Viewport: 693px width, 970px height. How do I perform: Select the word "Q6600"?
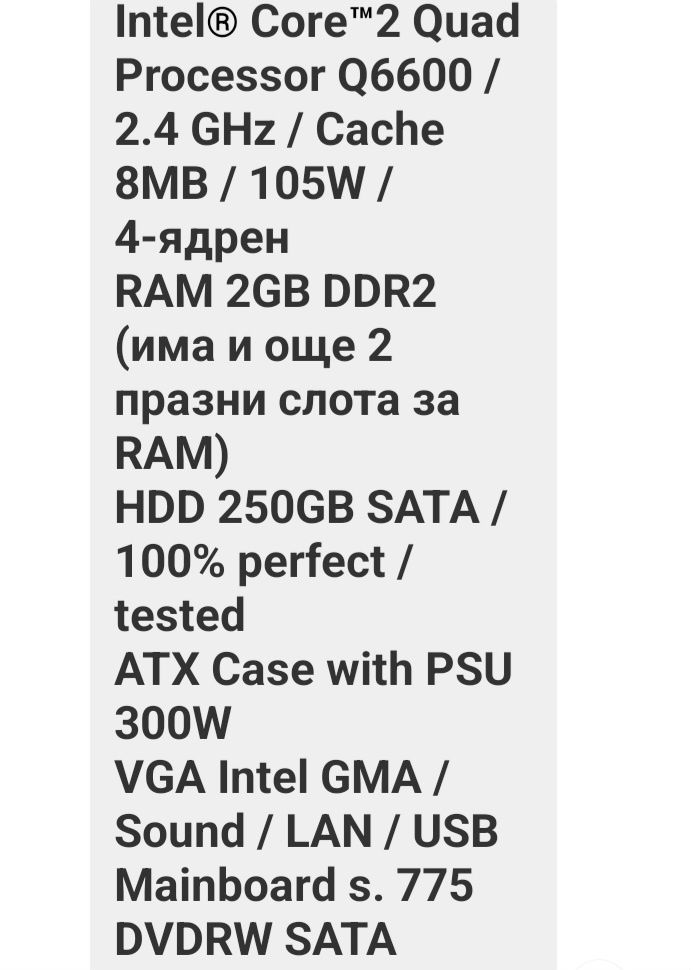pos(405,75)
